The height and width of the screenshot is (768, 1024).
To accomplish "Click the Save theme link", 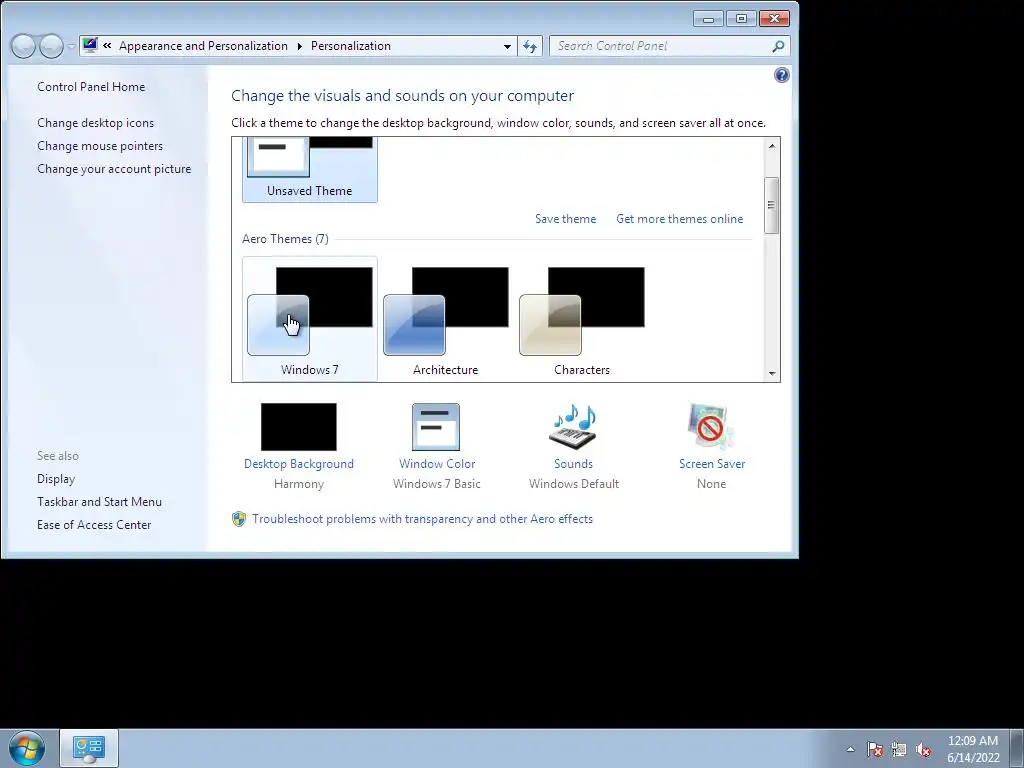I will [566, 219].
